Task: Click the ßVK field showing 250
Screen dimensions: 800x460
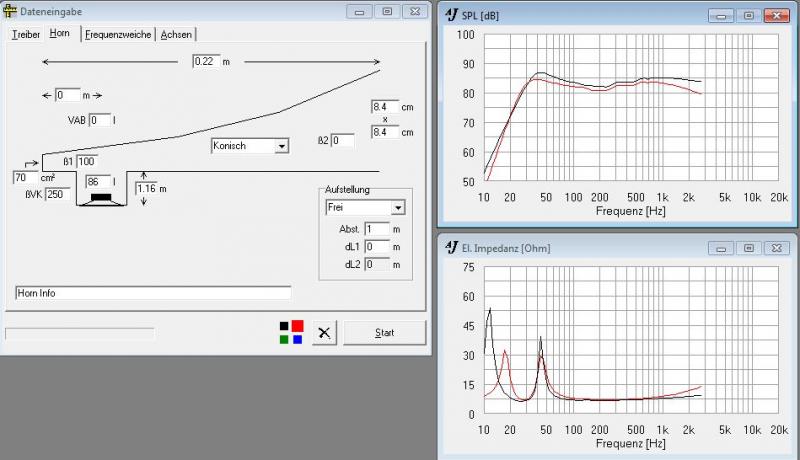Action: (x=58, y=194)
